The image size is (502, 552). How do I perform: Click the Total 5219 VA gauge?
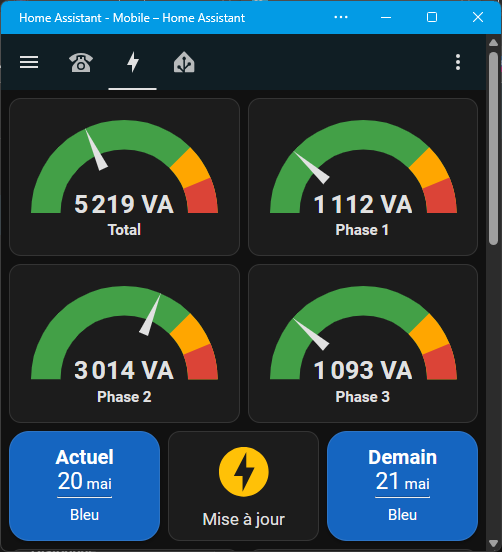[124, 177]
